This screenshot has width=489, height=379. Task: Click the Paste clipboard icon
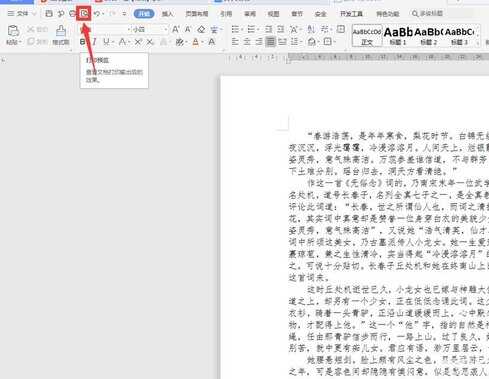coord(13,31)
